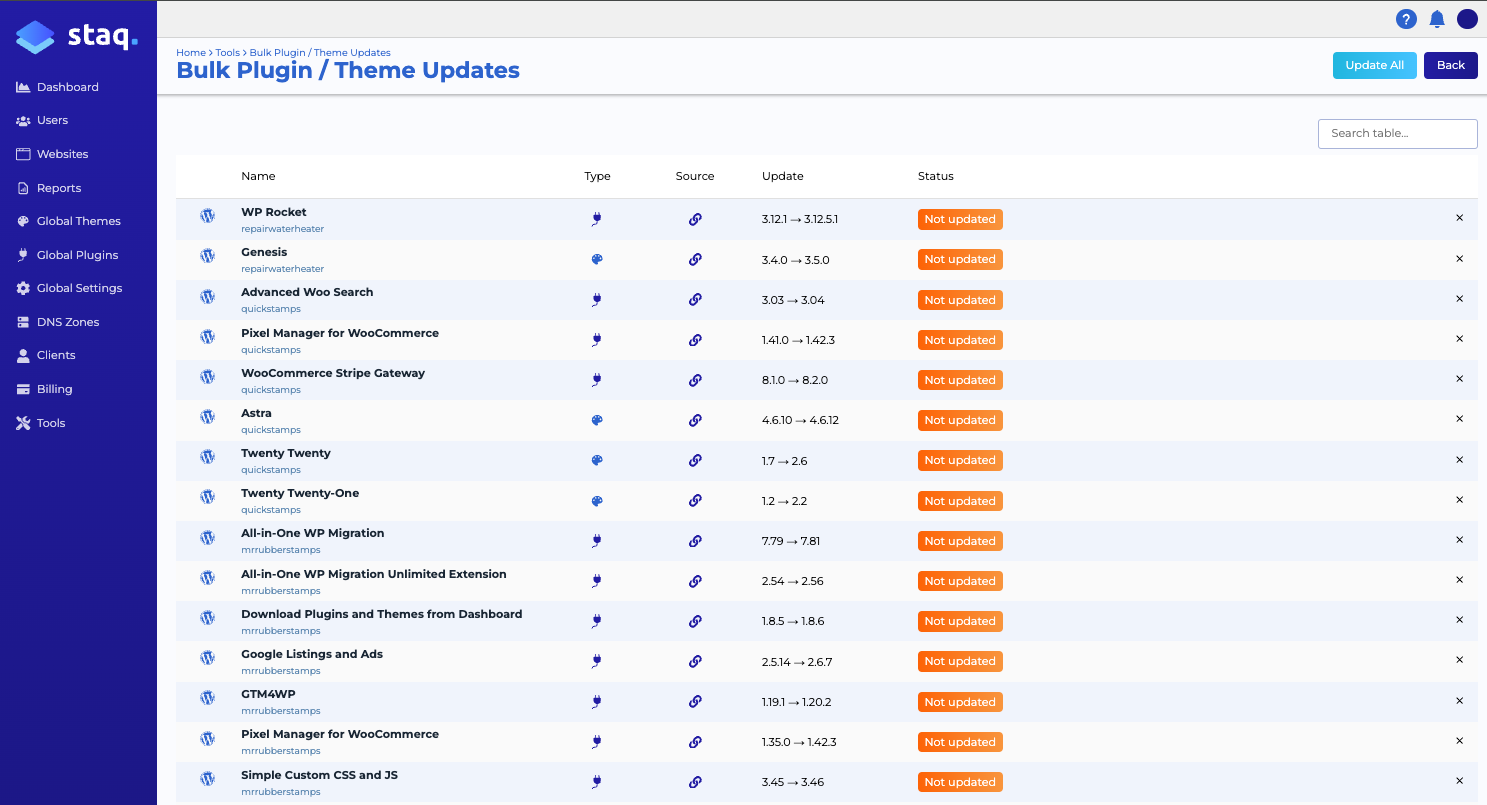This screenshot has width=1487, height=805.
Task: Click the plugin type icon for WP Rocket
Action: click(x=597, y=219)
